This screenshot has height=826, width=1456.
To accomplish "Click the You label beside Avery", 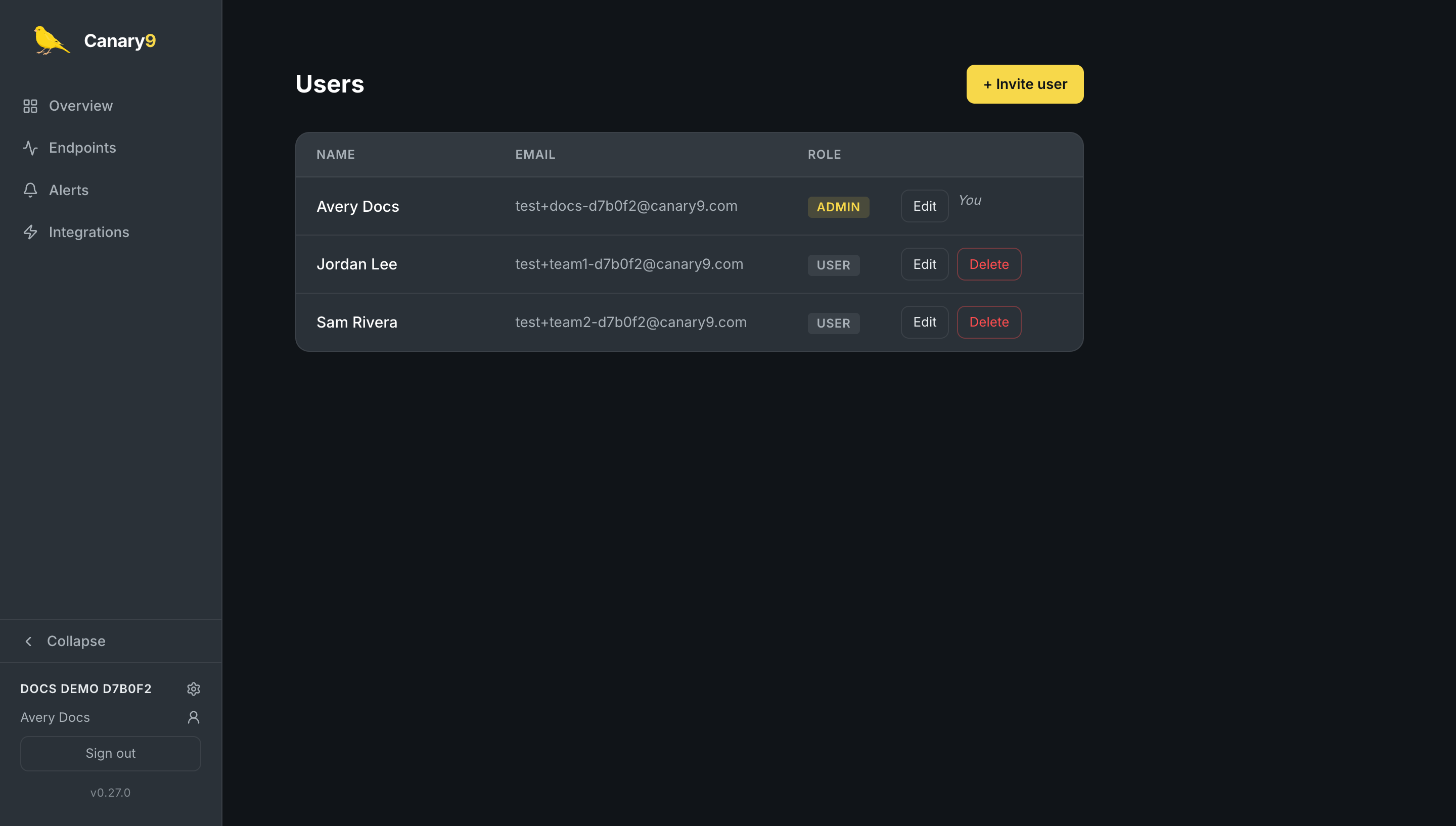I will coord(969,200).
